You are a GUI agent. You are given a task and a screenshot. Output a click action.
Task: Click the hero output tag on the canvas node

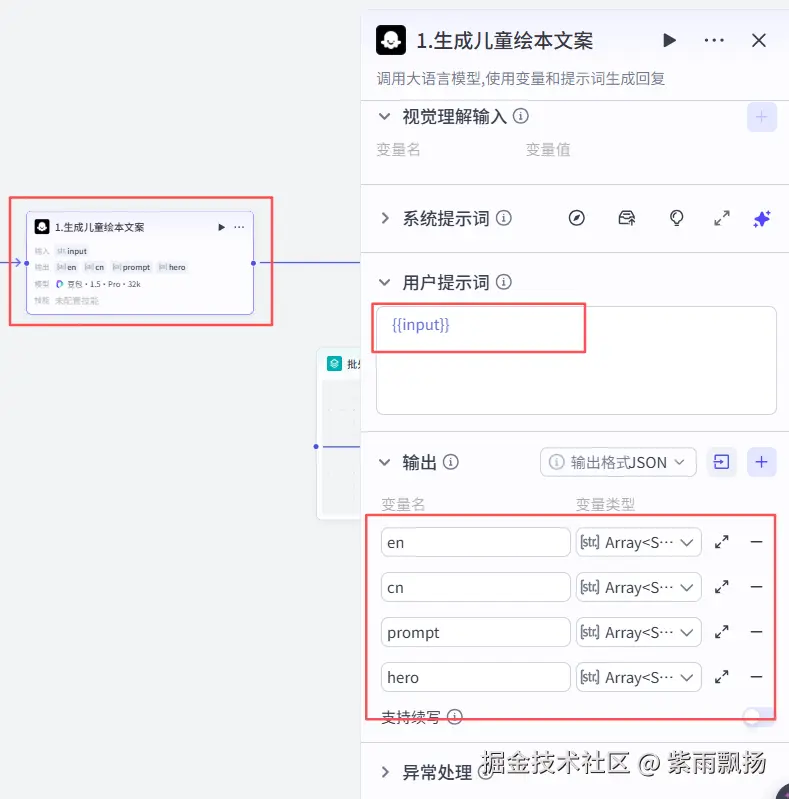(172, 268)
